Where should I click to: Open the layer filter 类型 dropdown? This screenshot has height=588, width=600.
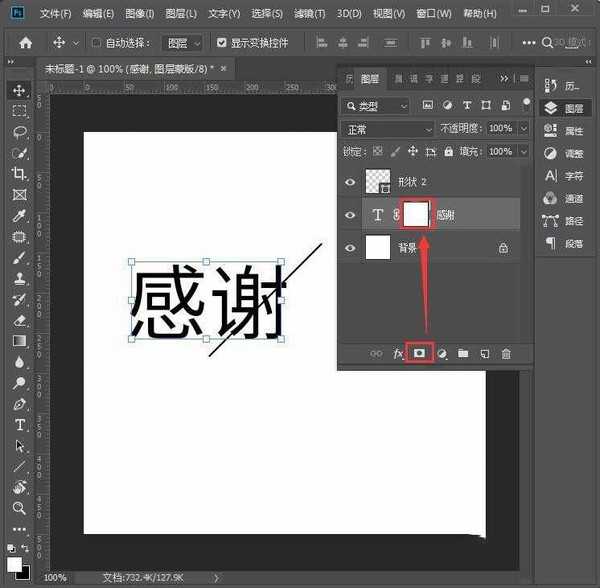[376, 106]
